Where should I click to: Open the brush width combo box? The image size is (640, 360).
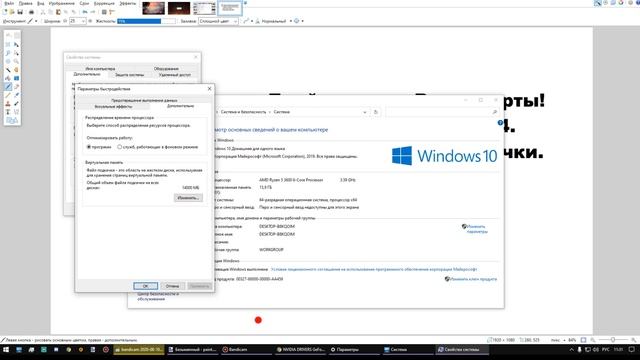(x=78, y=21)
